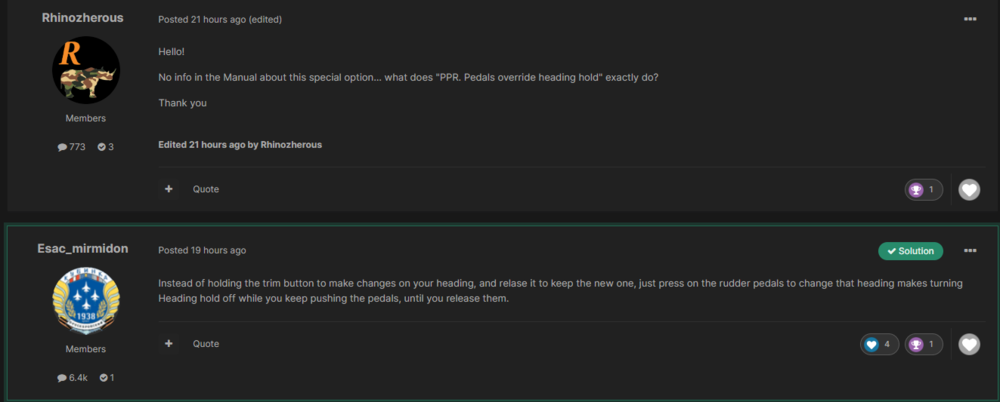React with heart to Esac_mirmidon's post

tap(969, 344)
